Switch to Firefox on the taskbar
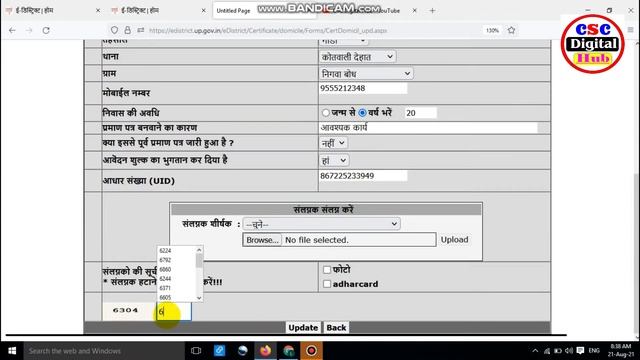 (265, 351)
